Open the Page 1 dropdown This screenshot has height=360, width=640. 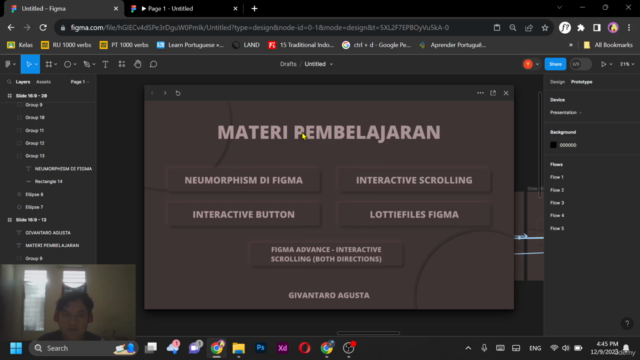pyautogui.click(x=80, y=82)
